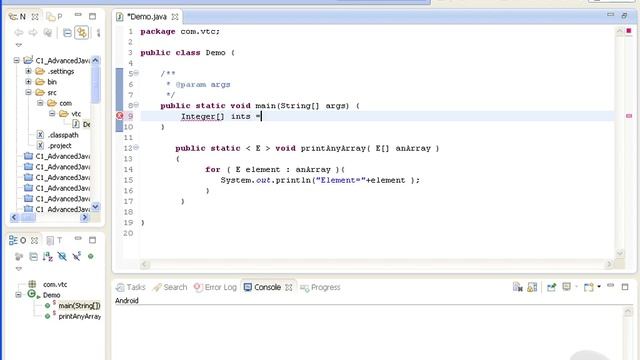Switch to the Outline (O) tab
This screenshot has width=640, height=360.
point(18,240)
